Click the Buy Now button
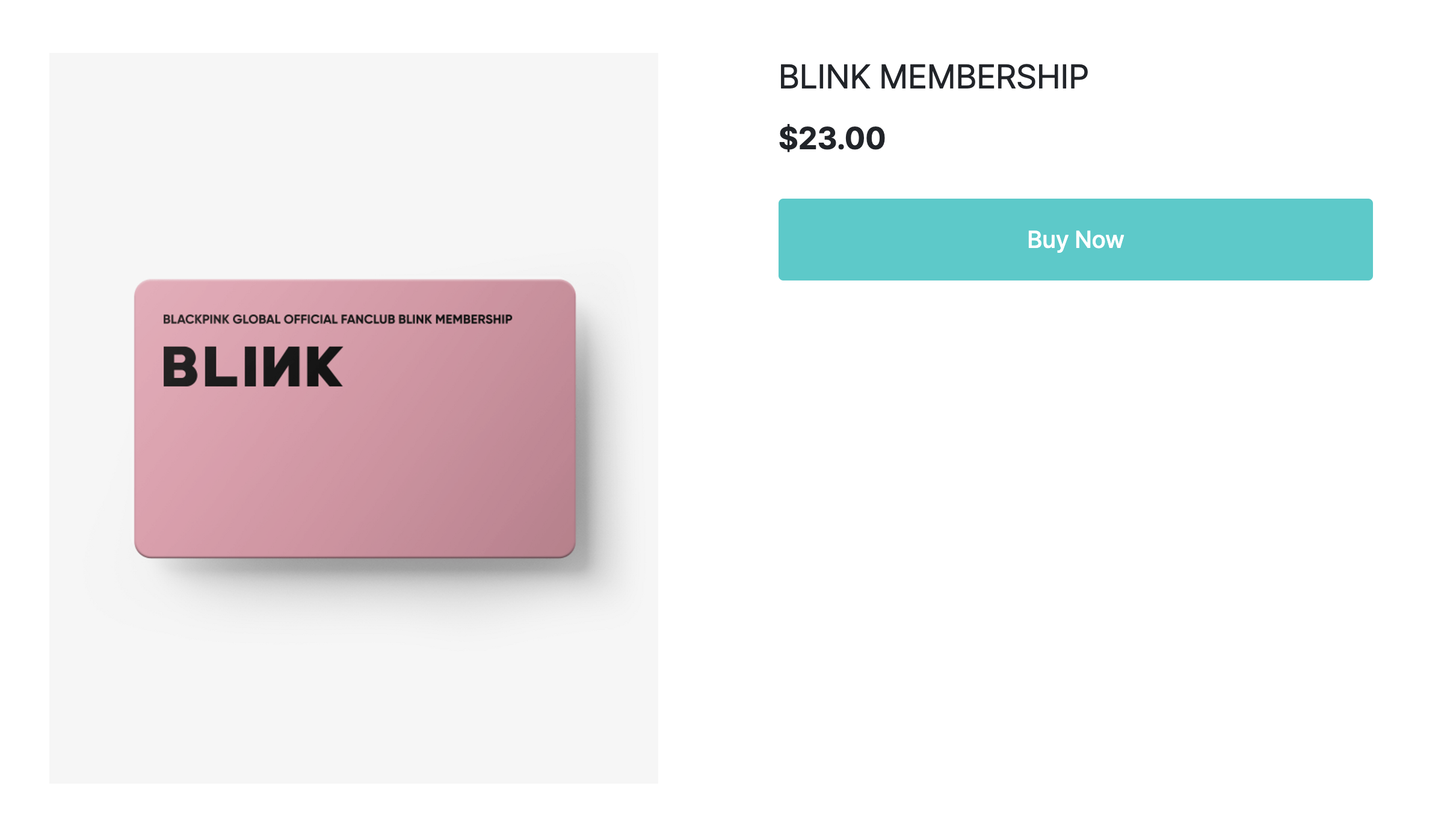The image size is (1456, 815). point(1075,240)
